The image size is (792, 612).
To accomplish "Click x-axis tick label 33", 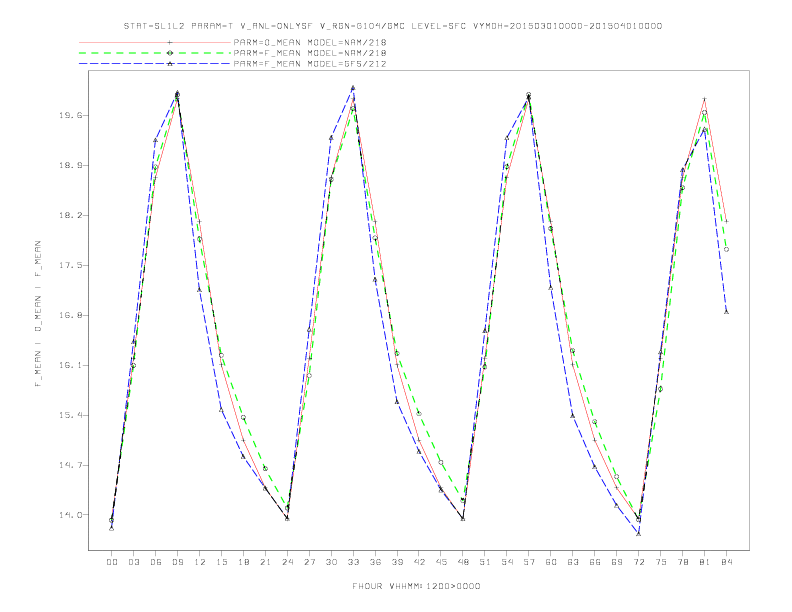I will pos(353,562).
